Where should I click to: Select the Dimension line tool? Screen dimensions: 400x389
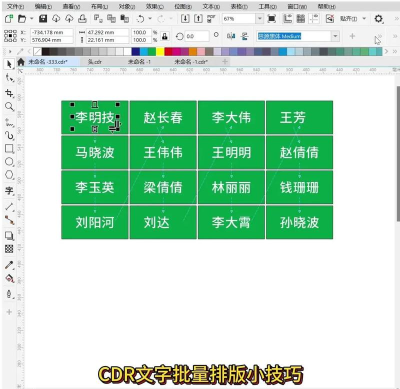[9, 207]
